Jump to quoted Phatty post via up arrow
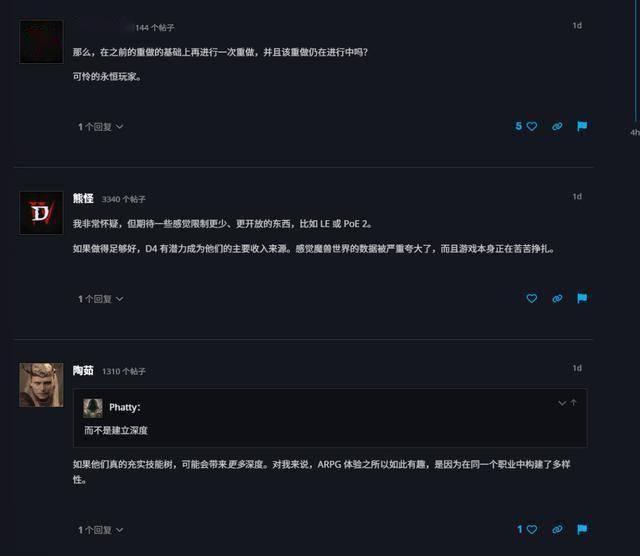This screenshot has height=556, width=640. click(573, 403)
